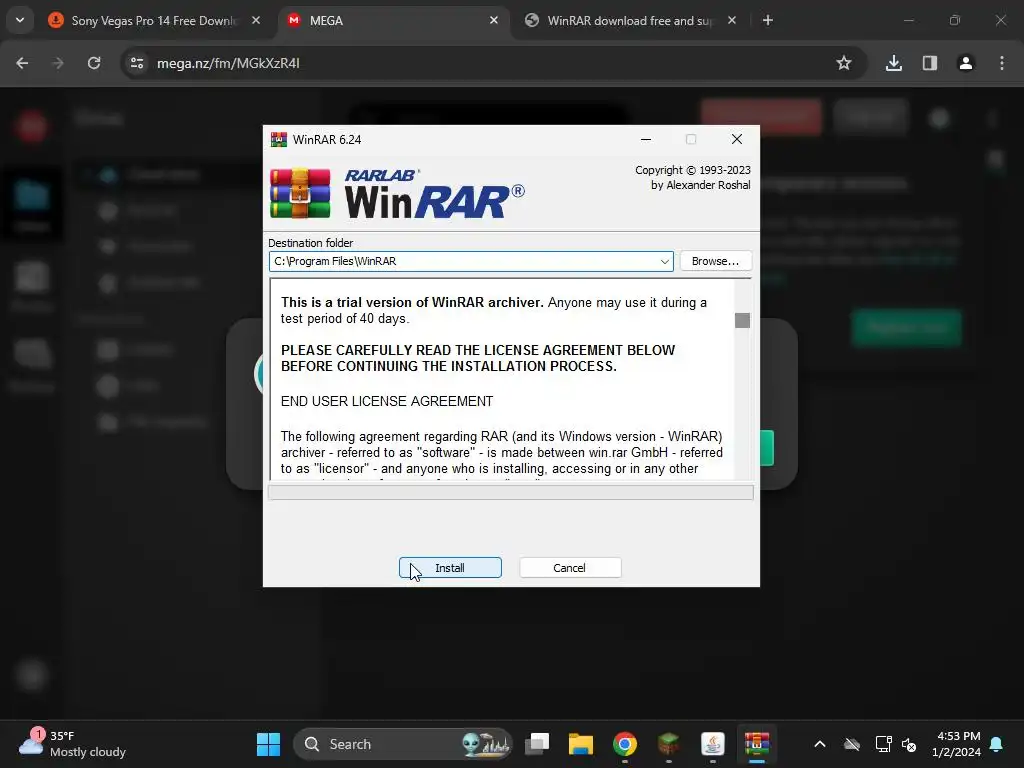Open the Java taskbar icon
1024x768 pixels.
tap(712, 744)
